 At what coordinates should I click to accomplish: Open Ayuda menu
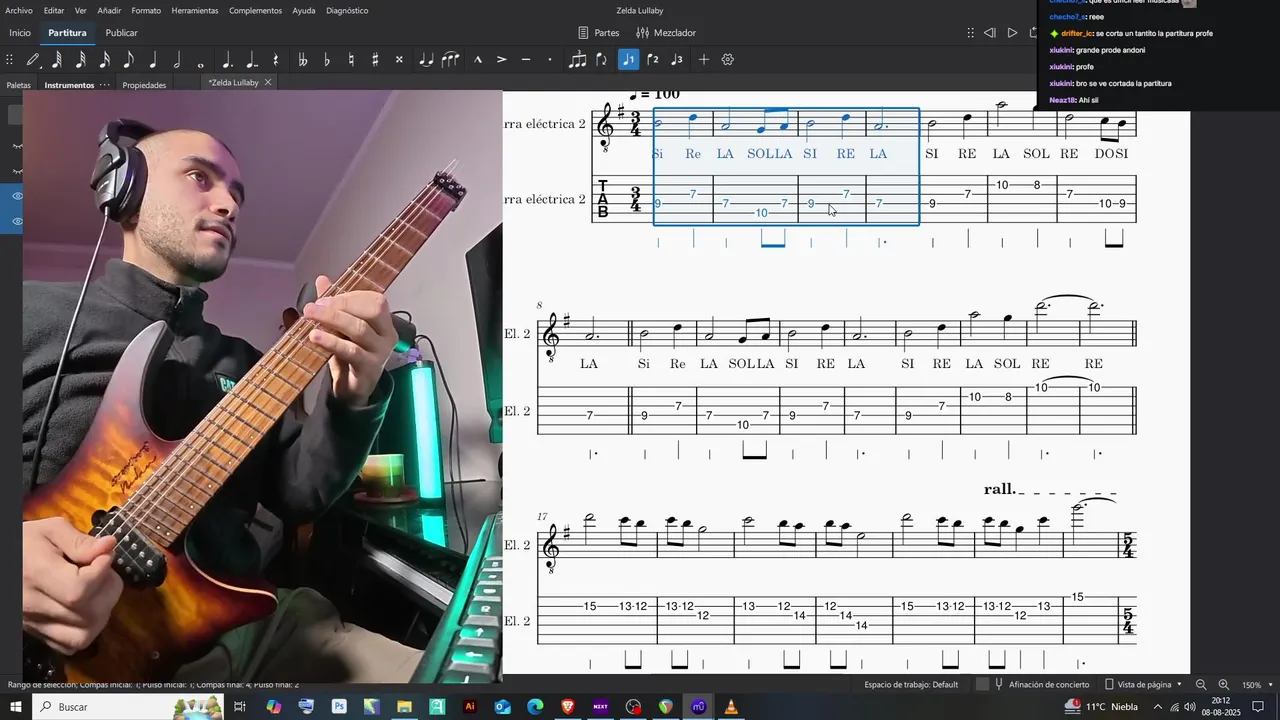(x=304, y=10)
